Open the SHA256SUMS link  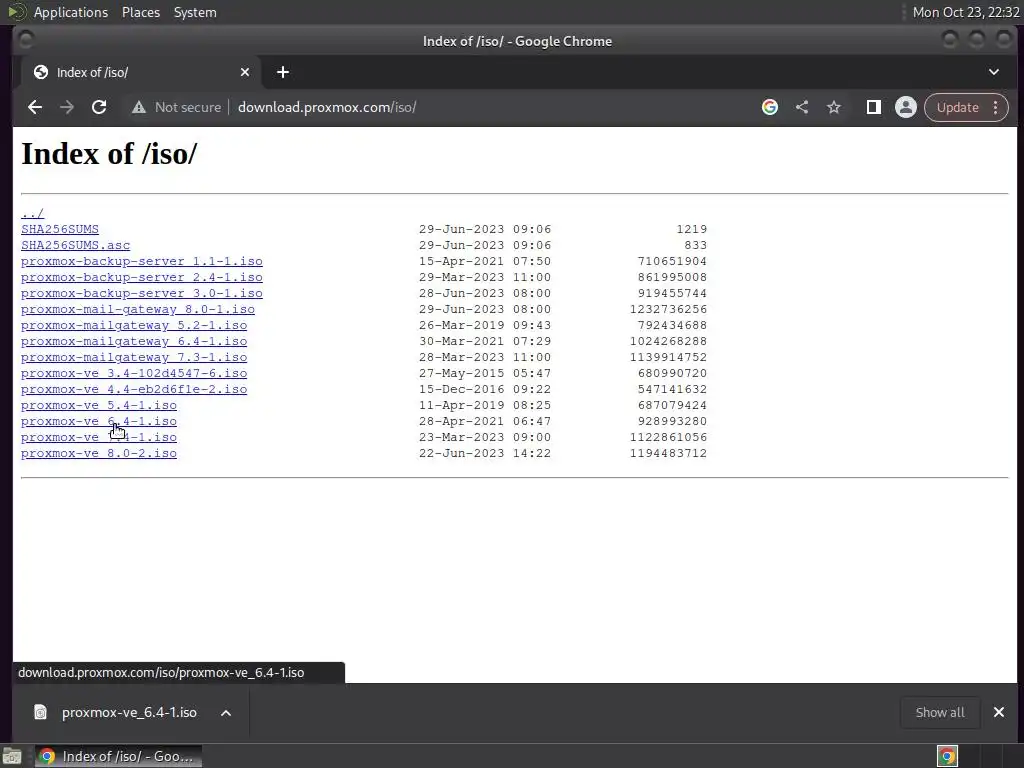pos(59,229)
